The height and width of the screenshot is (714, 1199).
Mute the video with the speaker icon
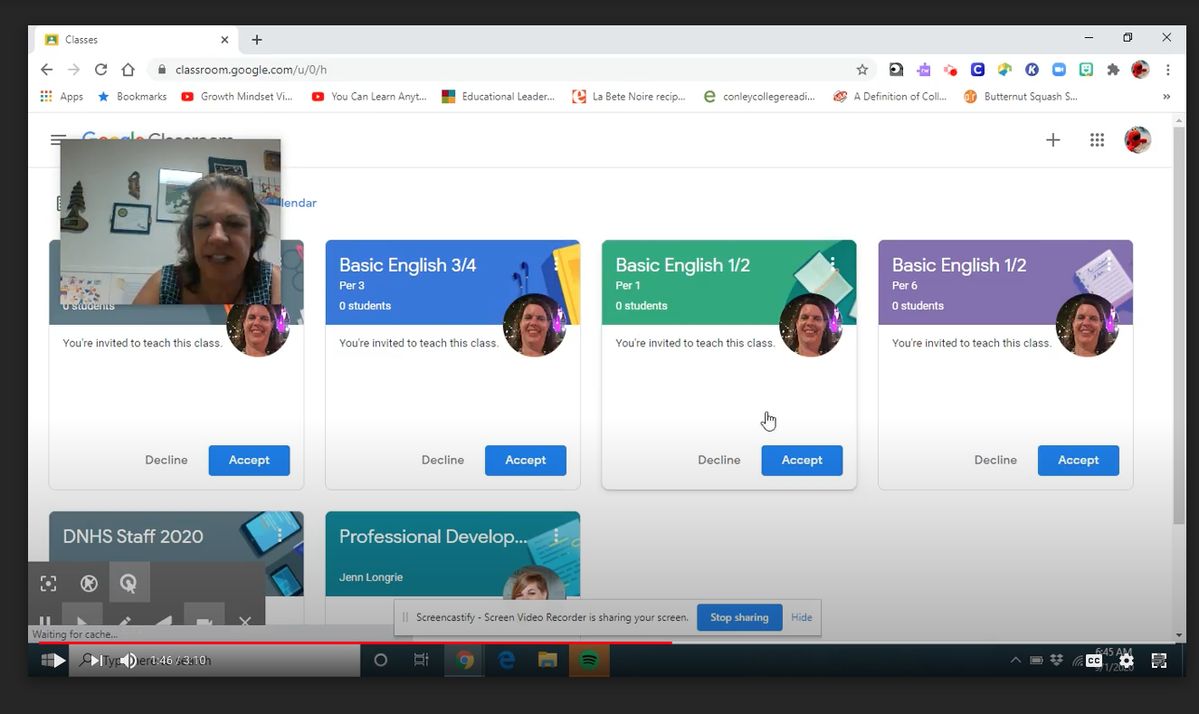pos(128,660)
